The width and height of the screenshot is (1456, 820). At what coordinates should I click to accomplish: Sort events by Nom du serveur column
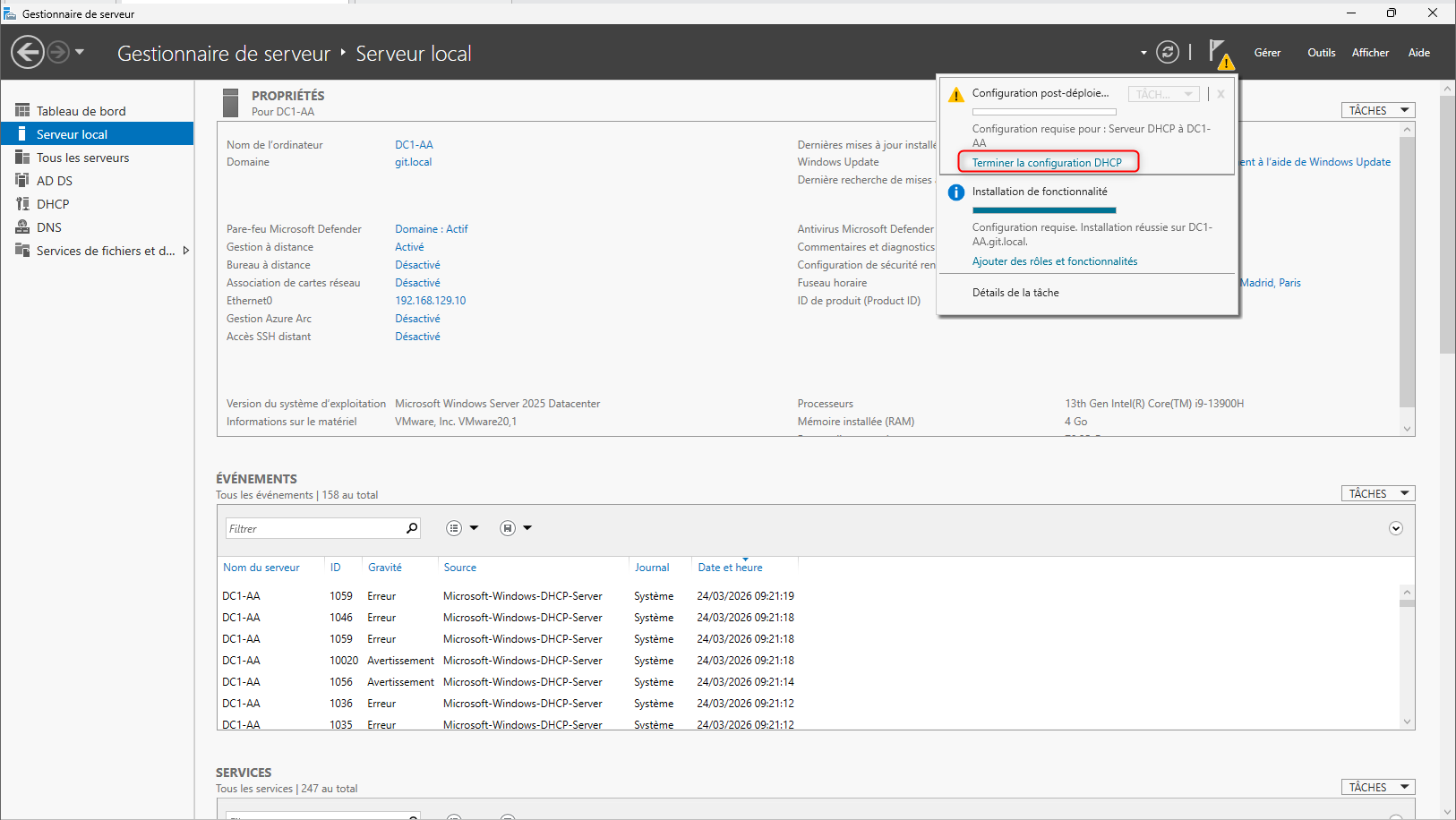261,568
